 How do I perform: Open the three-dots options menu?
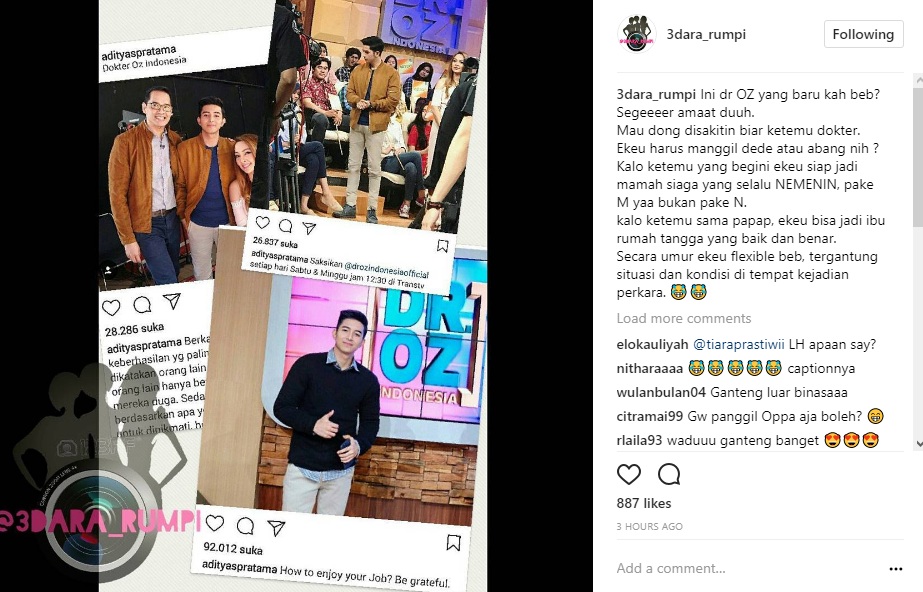[x=896, y=569]
